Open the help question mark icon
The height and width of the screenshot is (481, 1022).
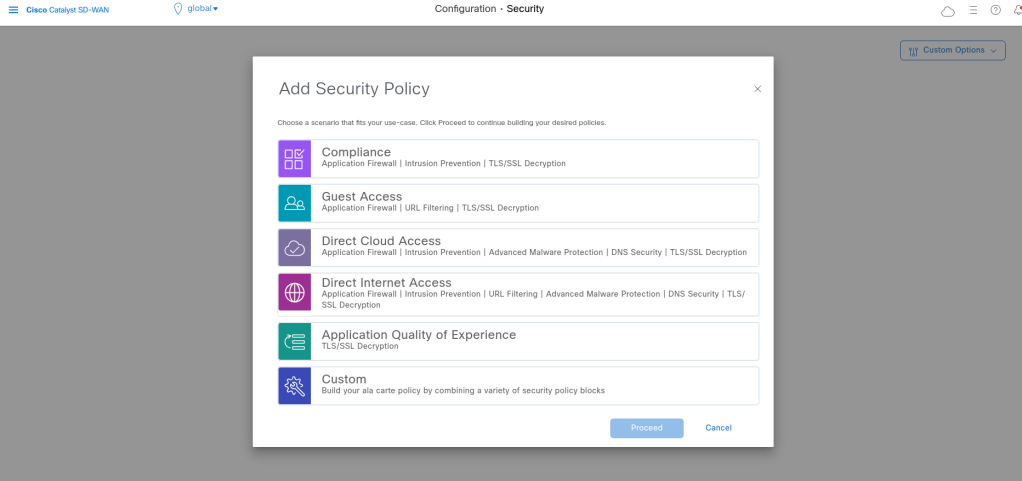pos(995,10)
